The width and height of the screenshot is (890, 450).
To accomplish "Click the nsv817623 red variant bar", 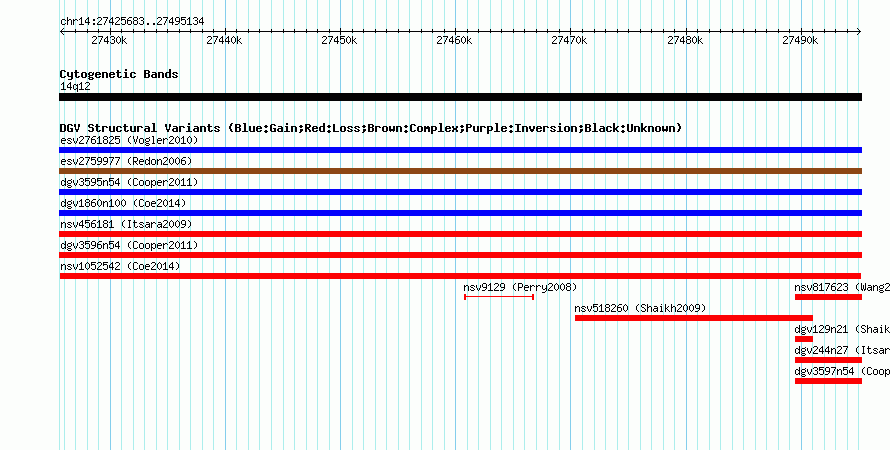I will 828,297.
